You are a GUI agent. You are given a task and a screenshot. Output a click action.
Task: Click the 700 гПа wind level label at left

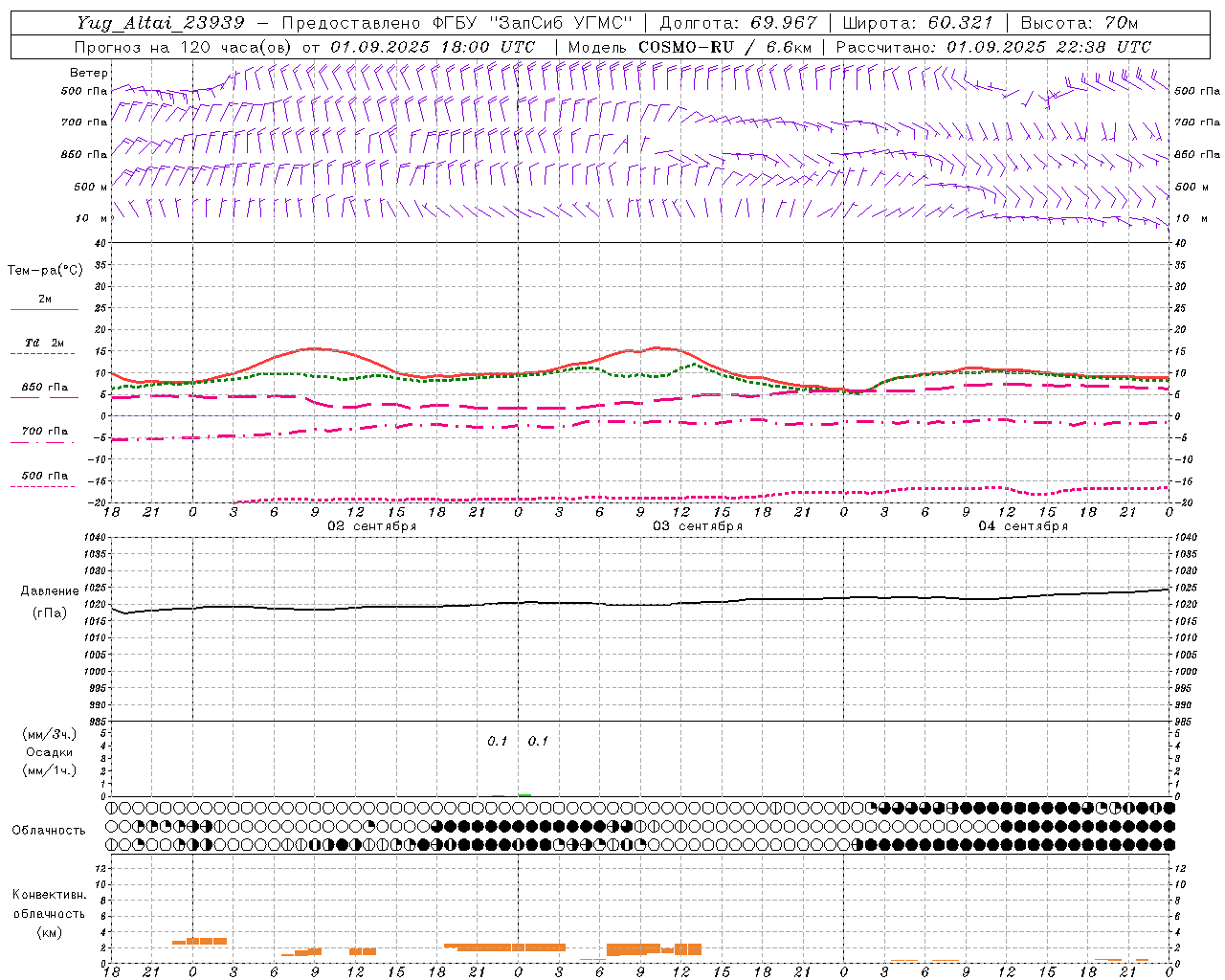point(84,122)
